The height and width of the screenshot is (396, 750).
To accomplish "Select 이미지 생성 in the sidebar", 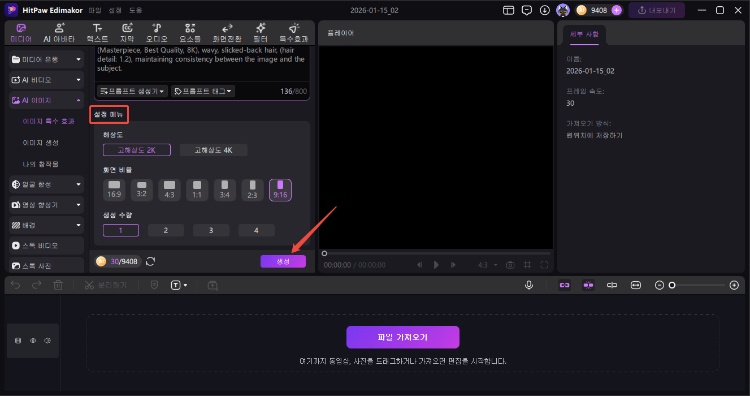I will (41, 143).
